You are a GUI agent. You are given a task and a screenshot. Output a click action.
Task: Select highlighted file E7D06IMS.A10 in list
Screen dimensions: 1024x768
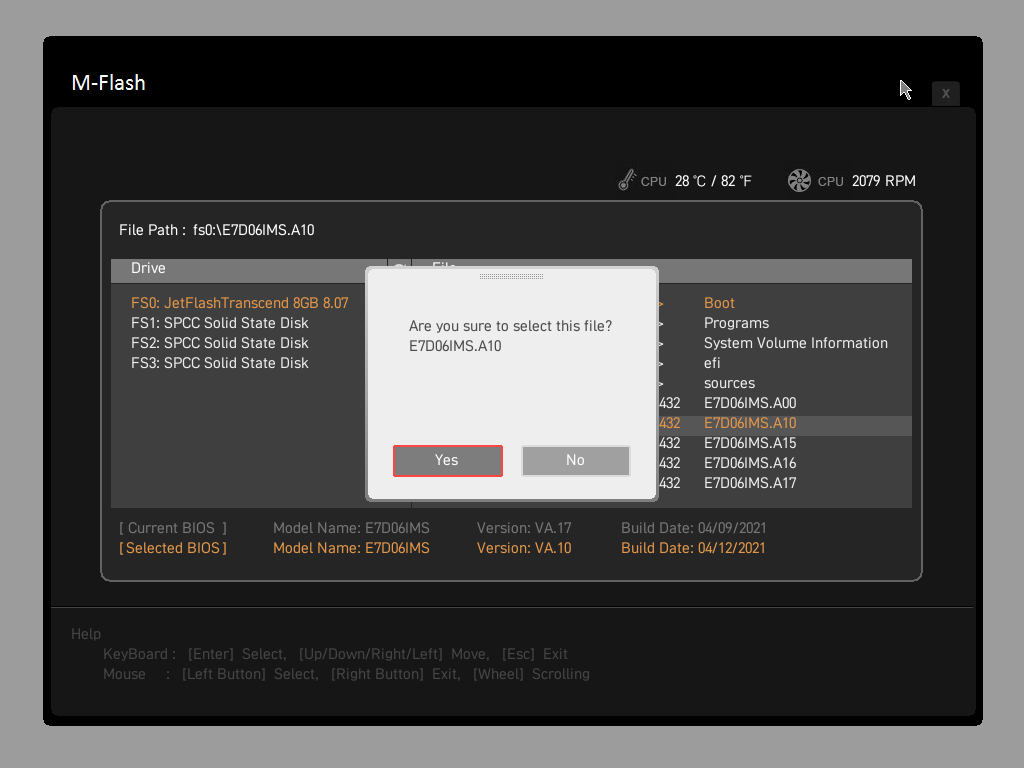tap(750, 423)
